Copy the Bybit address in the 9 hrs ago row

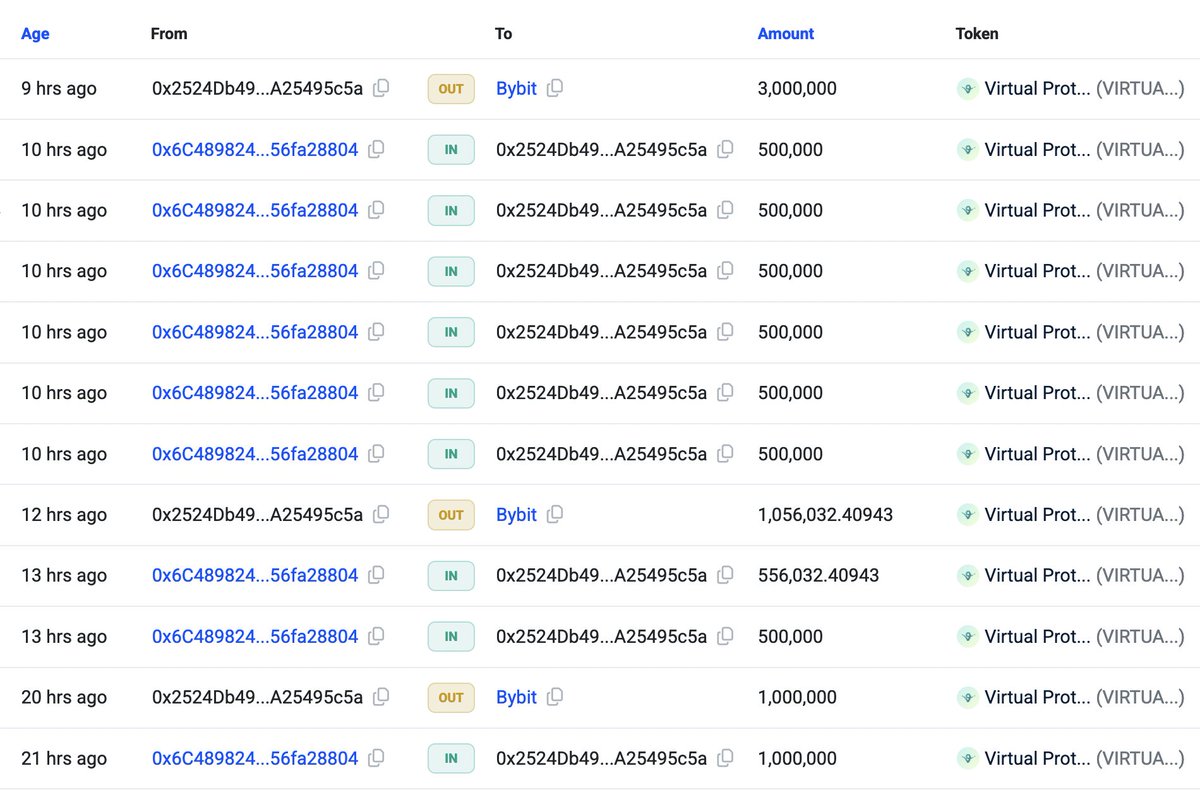[x=555, y=88]
